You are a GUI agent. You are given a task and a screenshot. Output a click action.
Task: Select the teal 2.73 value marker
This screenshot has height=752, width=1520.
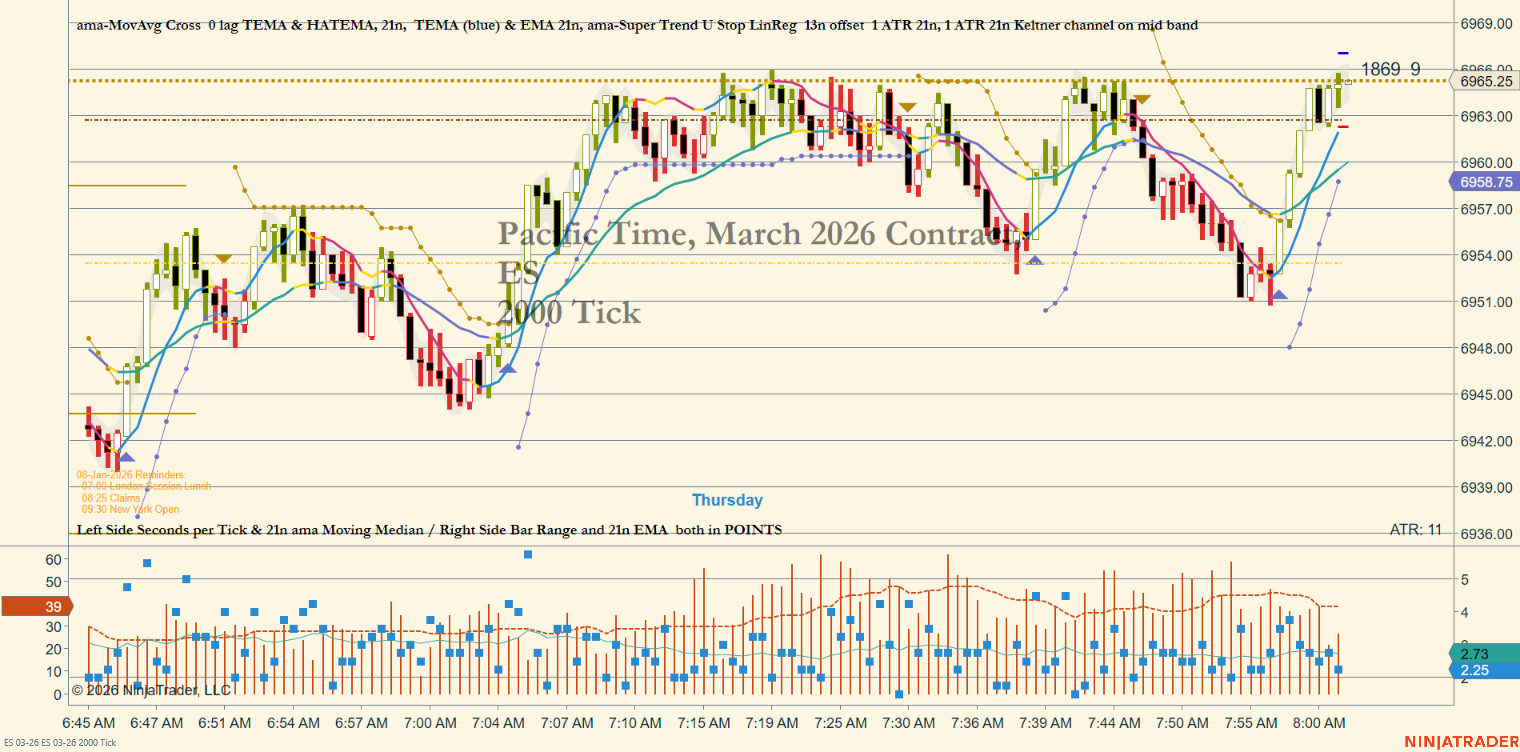1484,653
